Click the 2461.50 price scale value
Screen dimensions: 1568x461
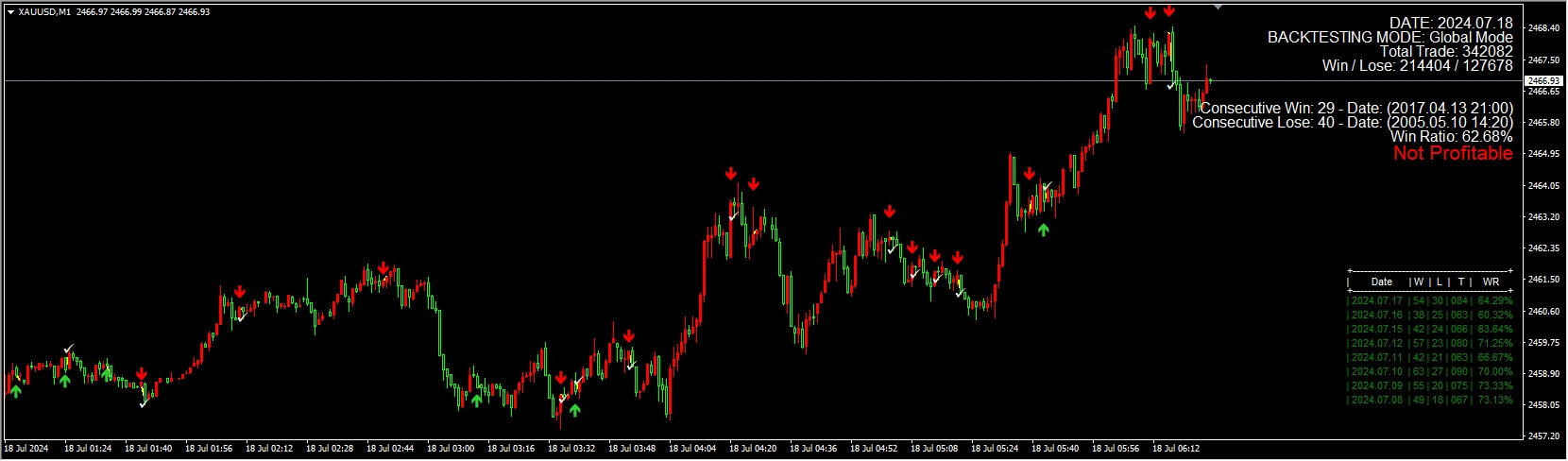[x=1543, y=280]
